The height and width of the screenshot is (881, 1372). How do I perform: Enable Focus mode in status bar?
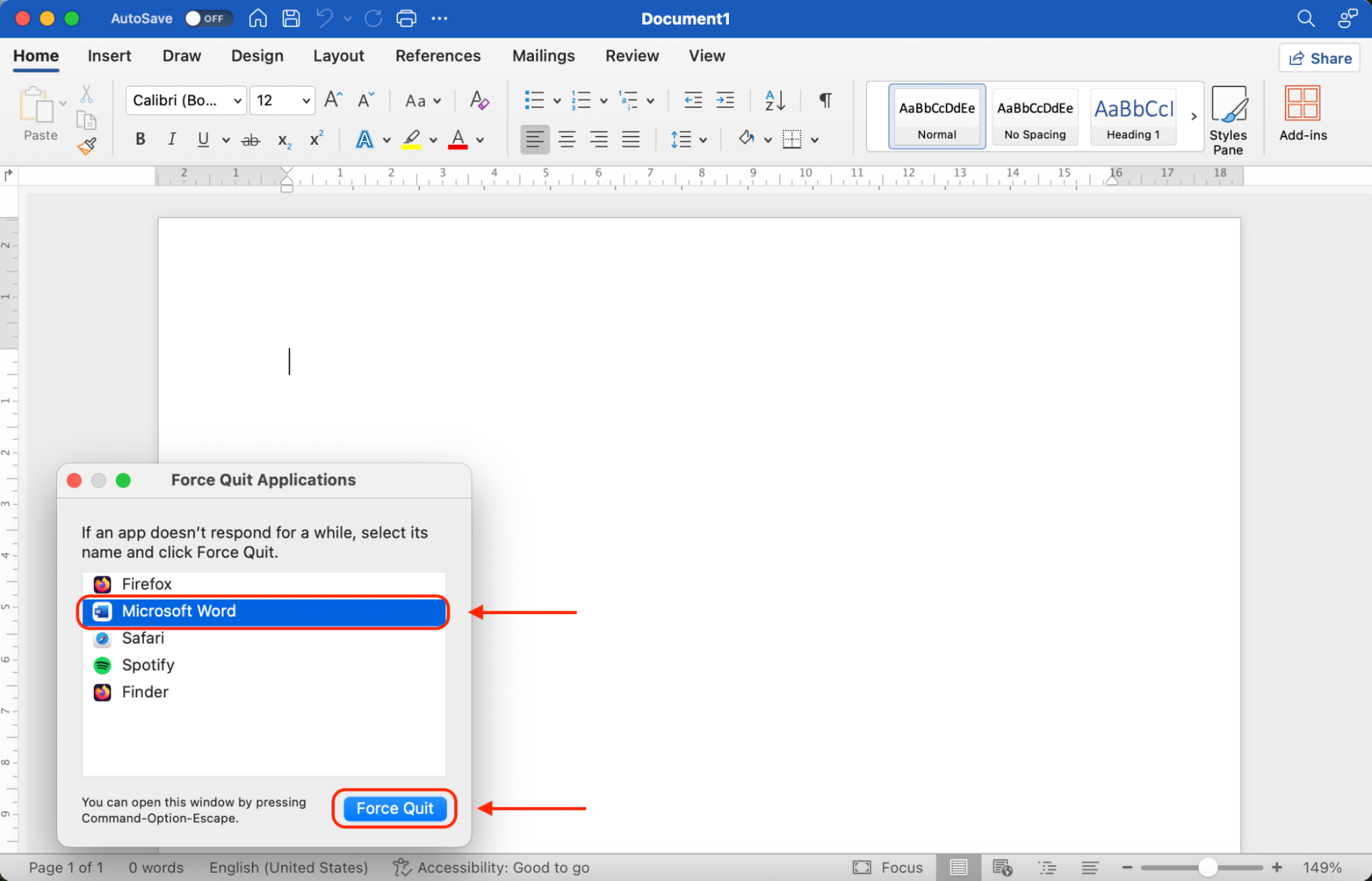click(890, 867)
